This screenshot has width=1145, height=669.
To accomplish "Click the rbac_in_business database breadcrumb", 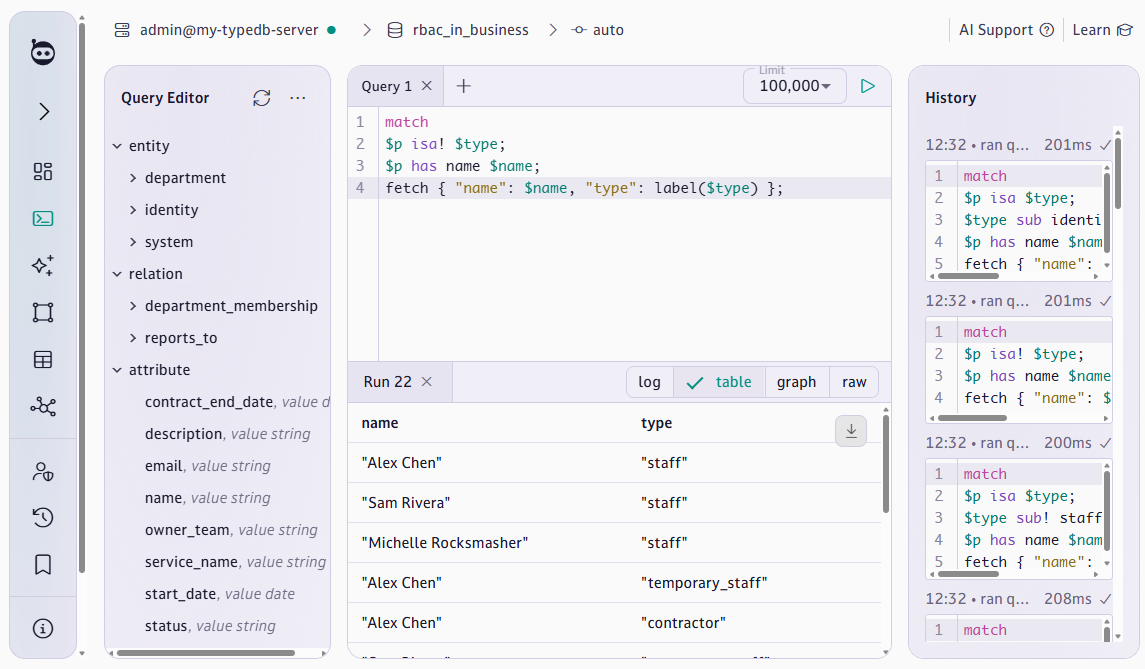I will coord(470,30).
